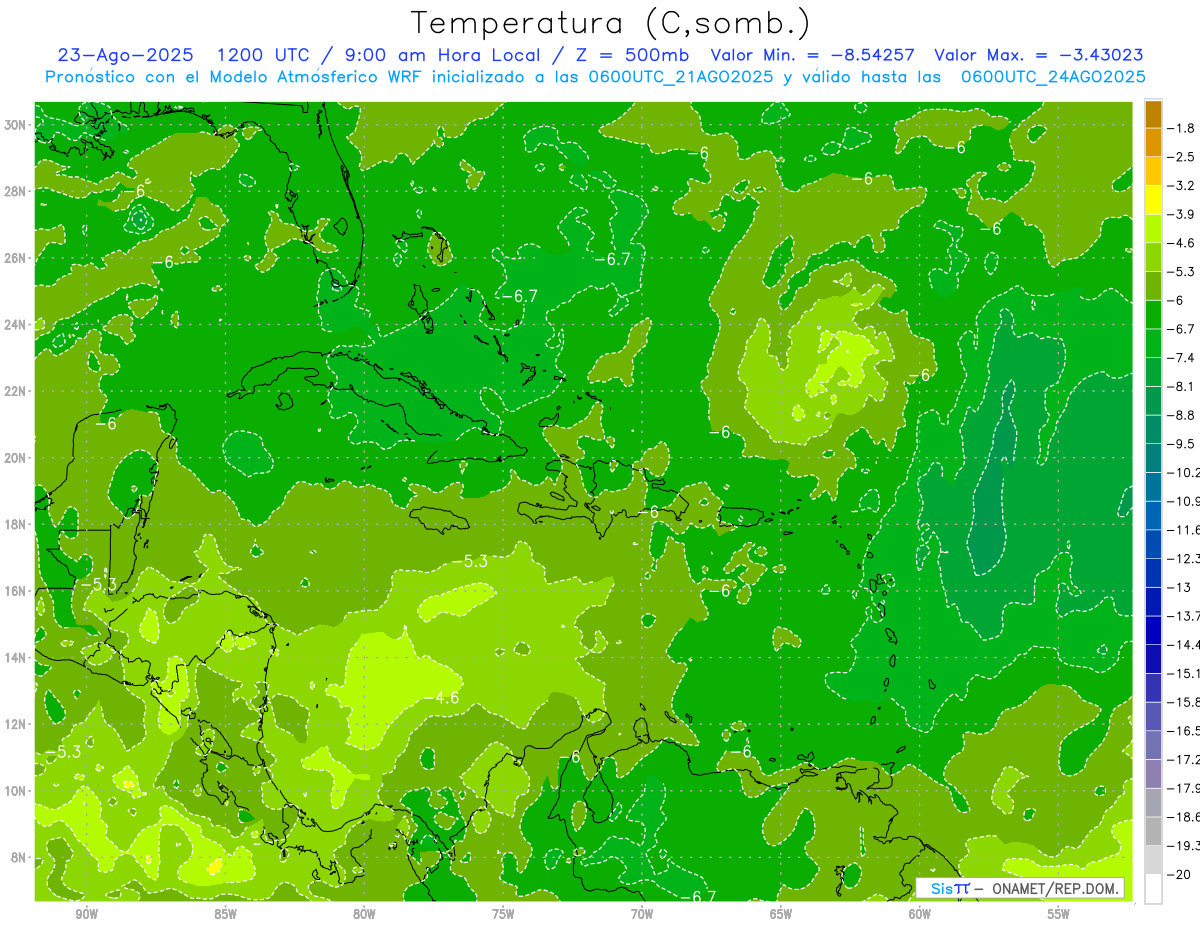Click the white swatch below the -20 label

coord(1153,889)
